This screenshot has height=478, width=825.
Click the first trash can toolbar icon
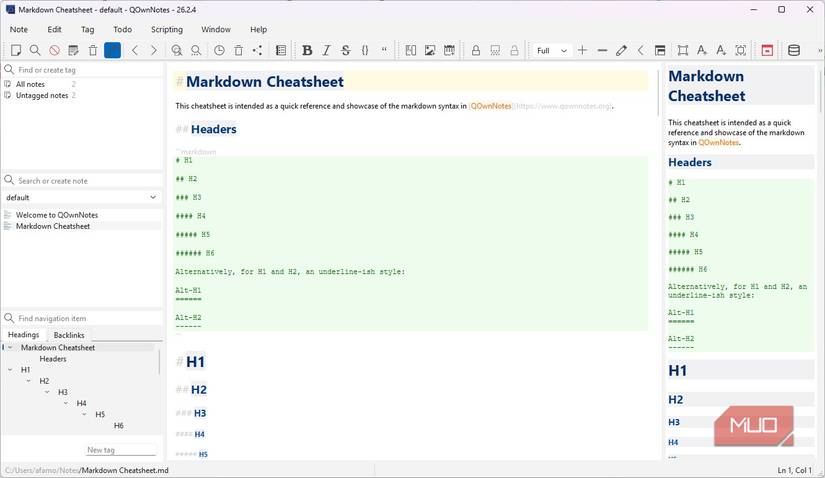(x=93, y=51)
